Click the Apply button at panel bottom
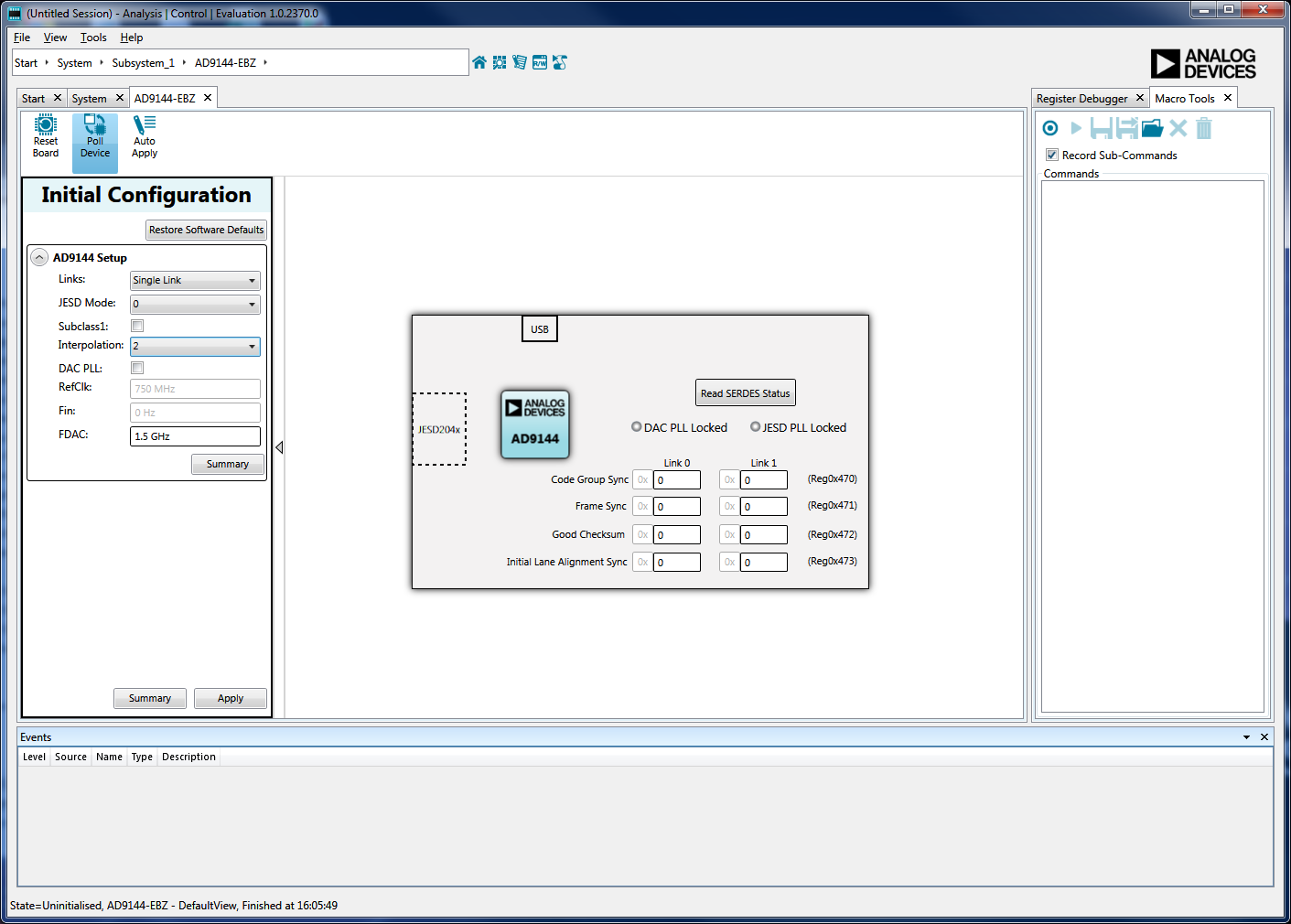This screenshot has height=924, width=1291. [x=231, y=698]
